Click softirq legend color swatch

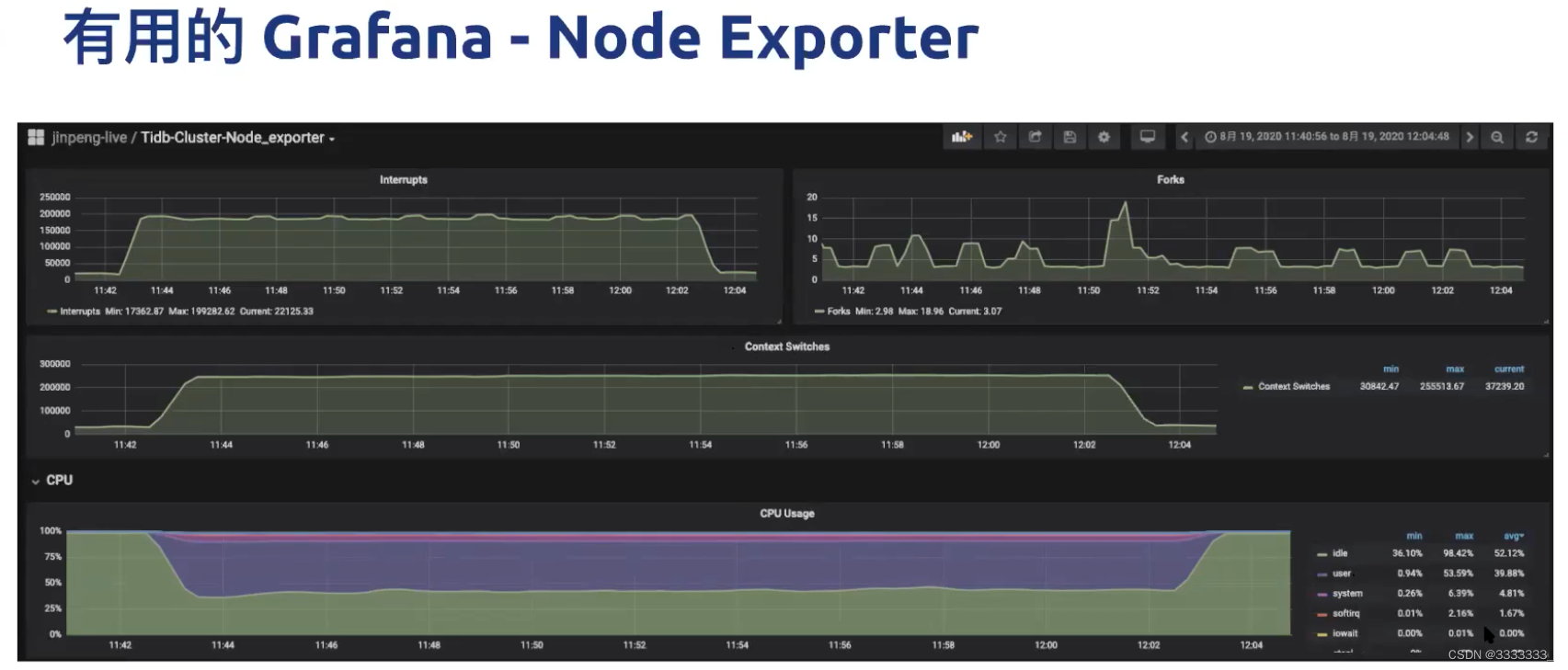(x=1322, y=614)
